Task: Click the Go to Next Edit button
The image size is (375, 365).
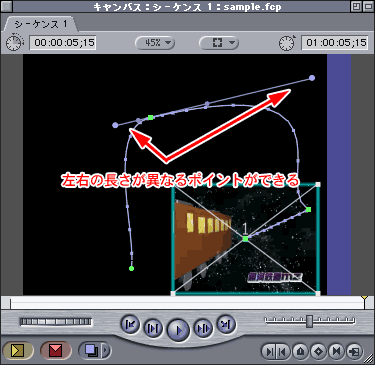Action: (x=226, y=324)
